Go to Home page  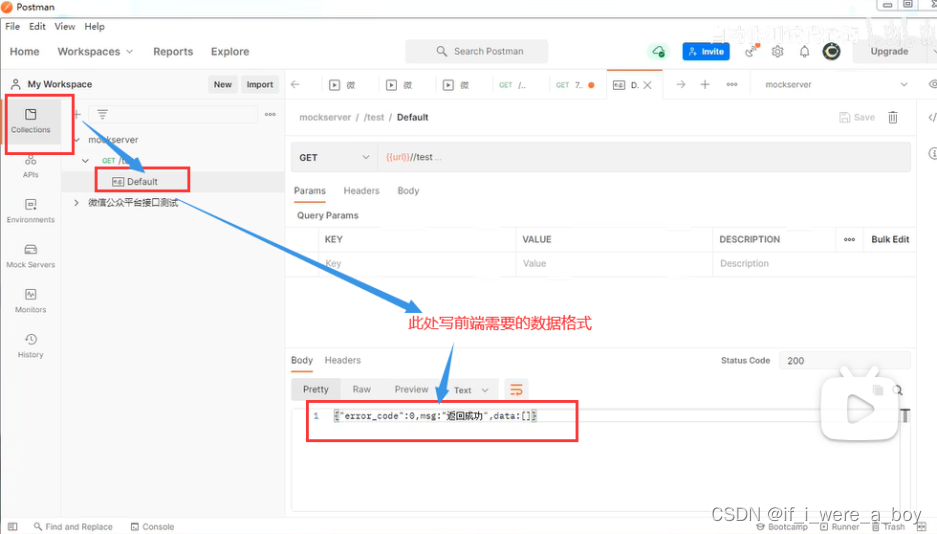pyautogui.click(x=25, y=51)
